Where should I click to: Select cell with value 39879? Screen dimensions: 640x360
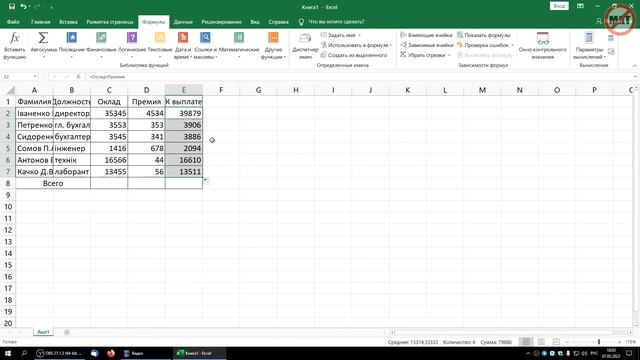[184, 113]
